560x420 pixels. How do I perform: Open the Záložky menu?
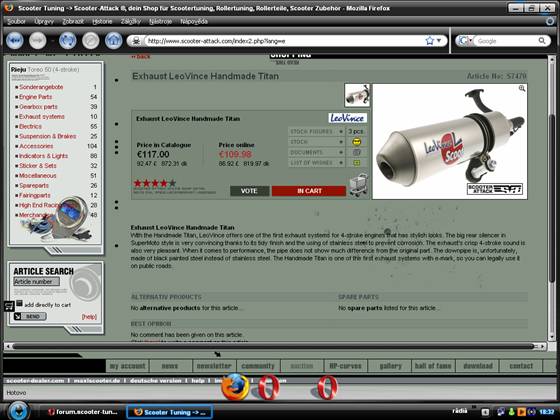click(x=130, y=21)
